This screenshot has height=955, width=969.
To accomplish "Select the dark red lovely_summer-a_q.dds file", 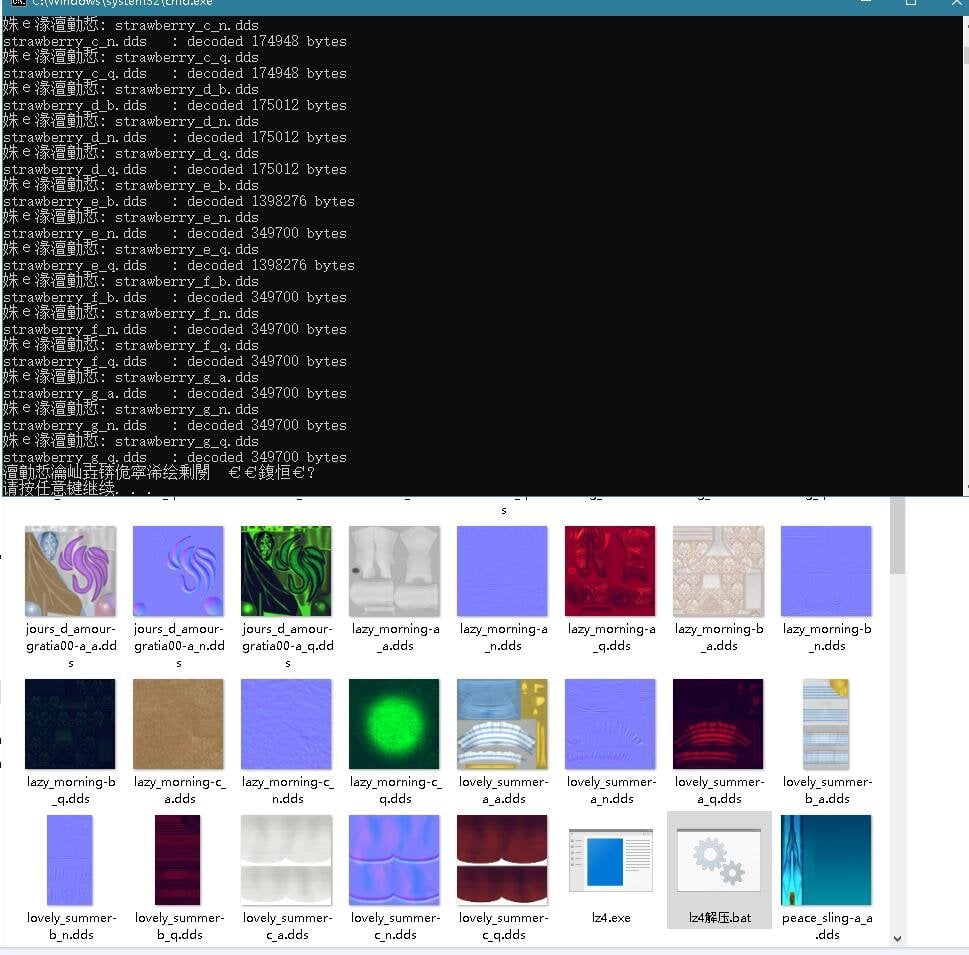I will pyautogui.click(x=718, y=724).
